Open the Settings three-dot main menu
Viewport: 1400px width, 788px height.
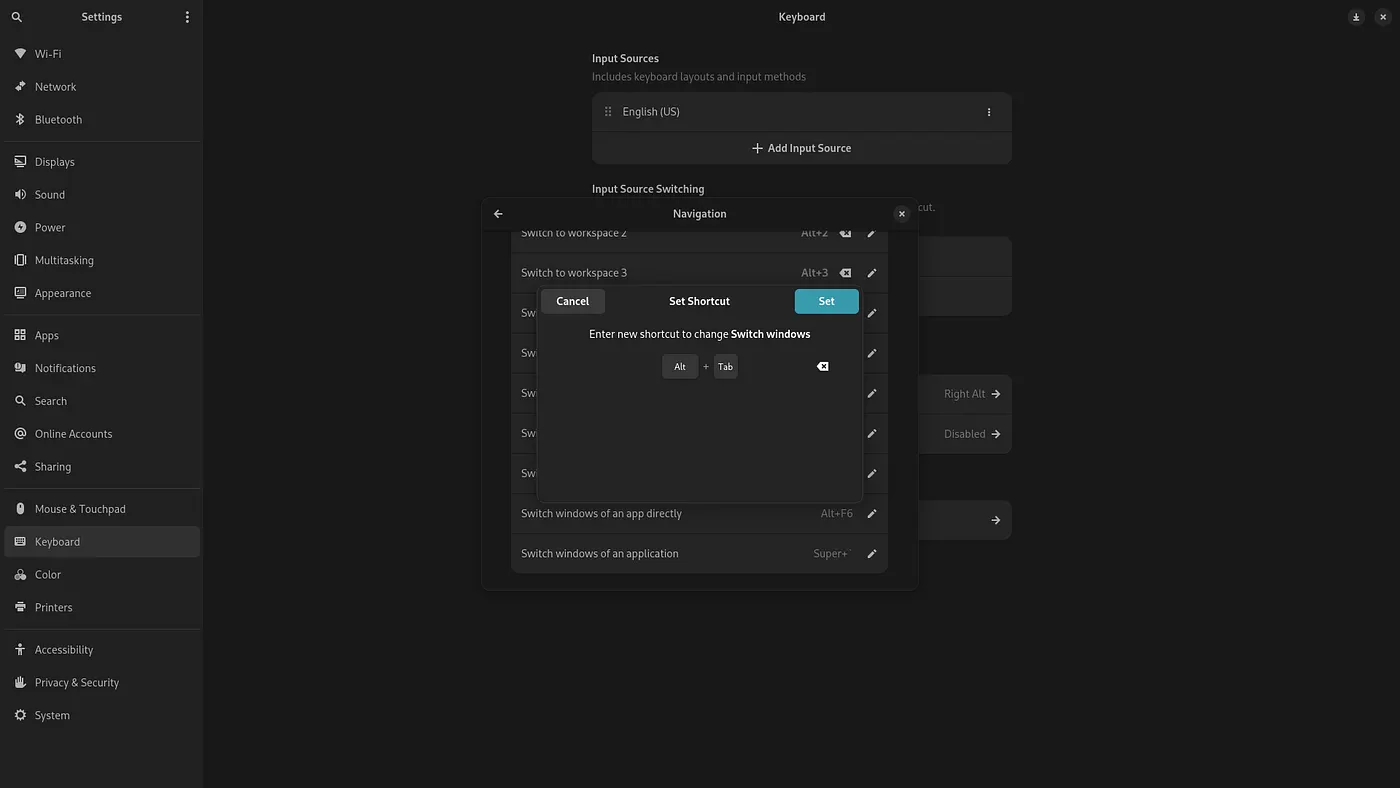click(x=187, y=17)
